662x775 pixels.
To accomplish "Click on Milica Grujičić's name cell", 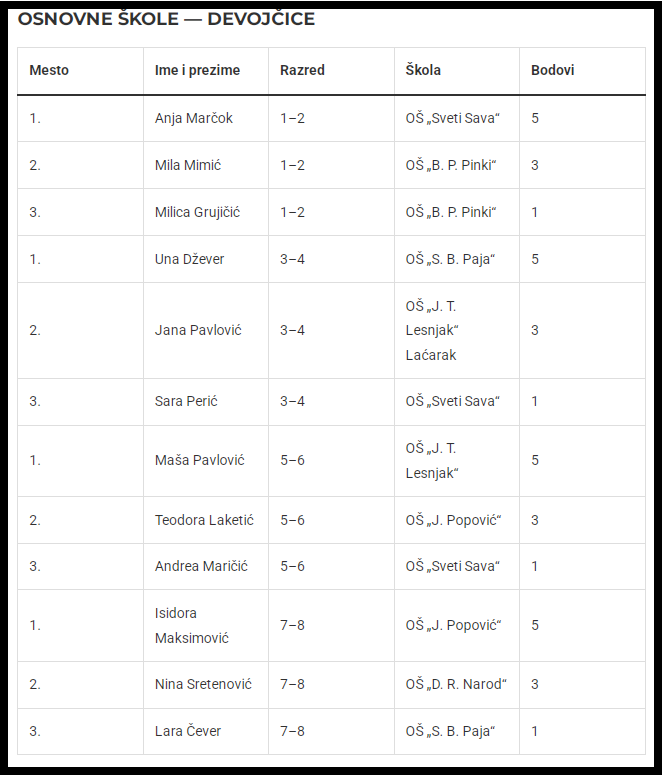I will pyautogui.click(x=197, y=212).
